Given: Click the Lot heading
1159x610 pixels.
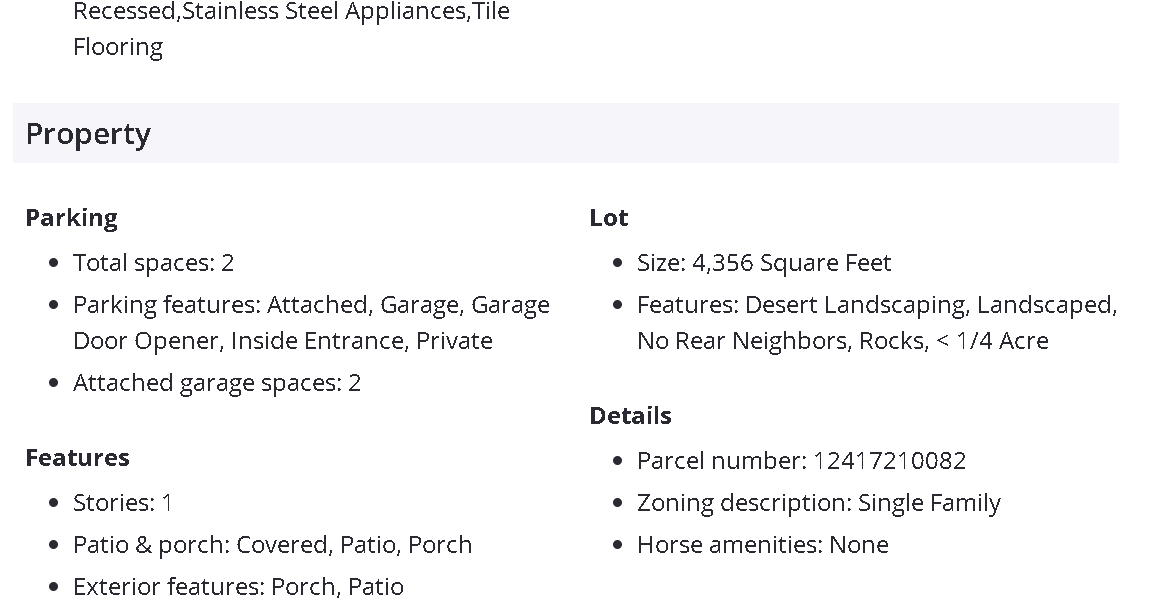Looking at the screenshot, I should pos(609,218).
